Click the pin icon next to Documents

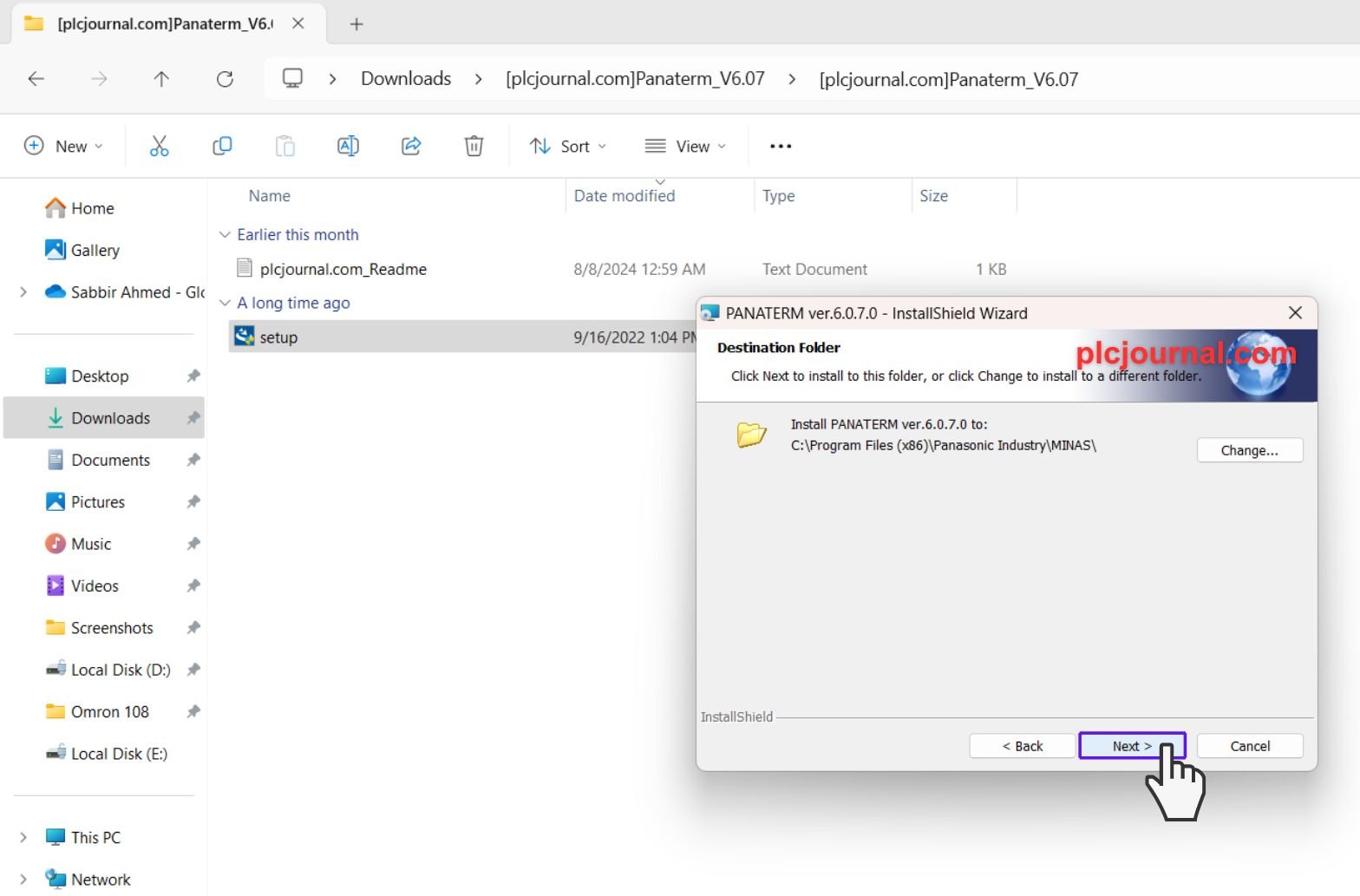click(193, 460)
